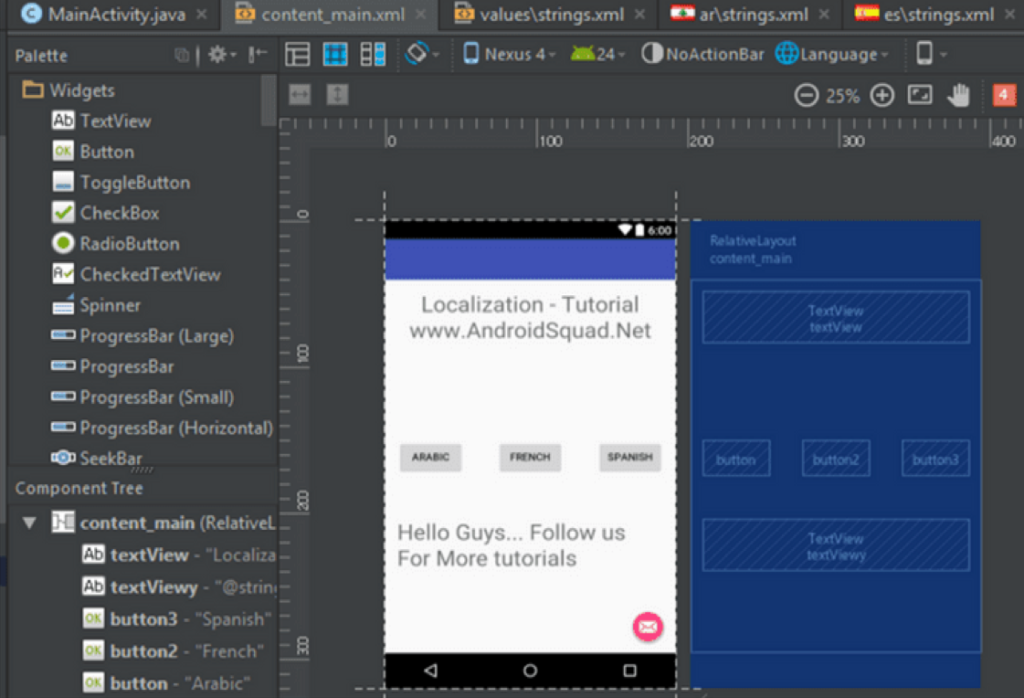The width and height of the screenshot is (1024, 698).
Task: Click the SPANISH button in preview
Action: pyautogui.click(x=630, y=457)
